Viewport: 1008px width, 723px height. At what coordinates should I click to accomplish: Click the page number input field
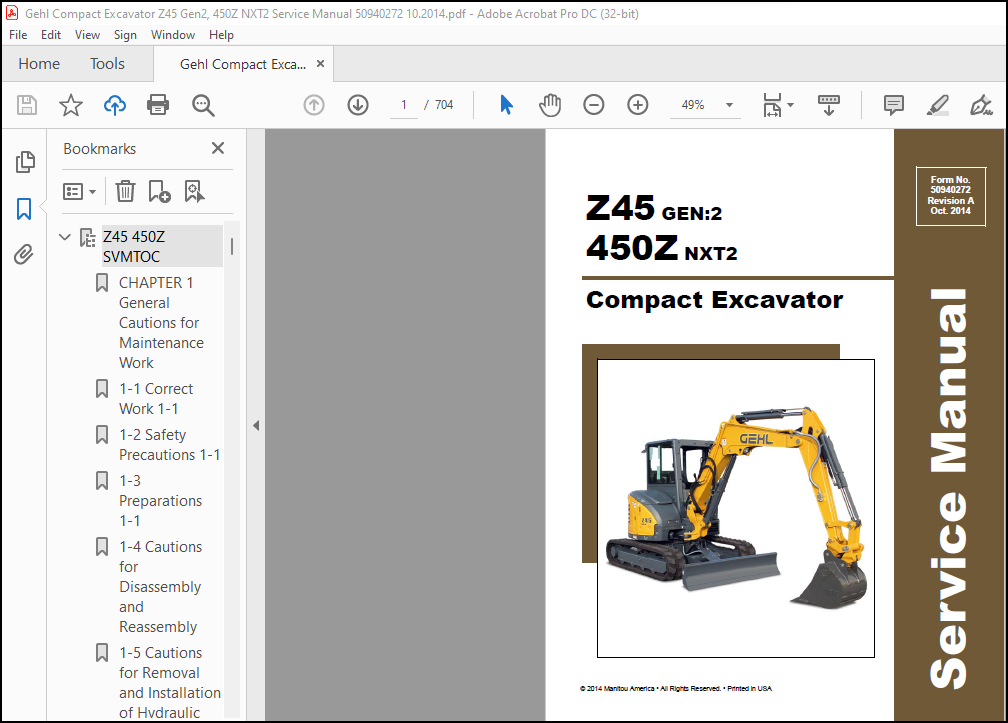[x=404, y=105]
